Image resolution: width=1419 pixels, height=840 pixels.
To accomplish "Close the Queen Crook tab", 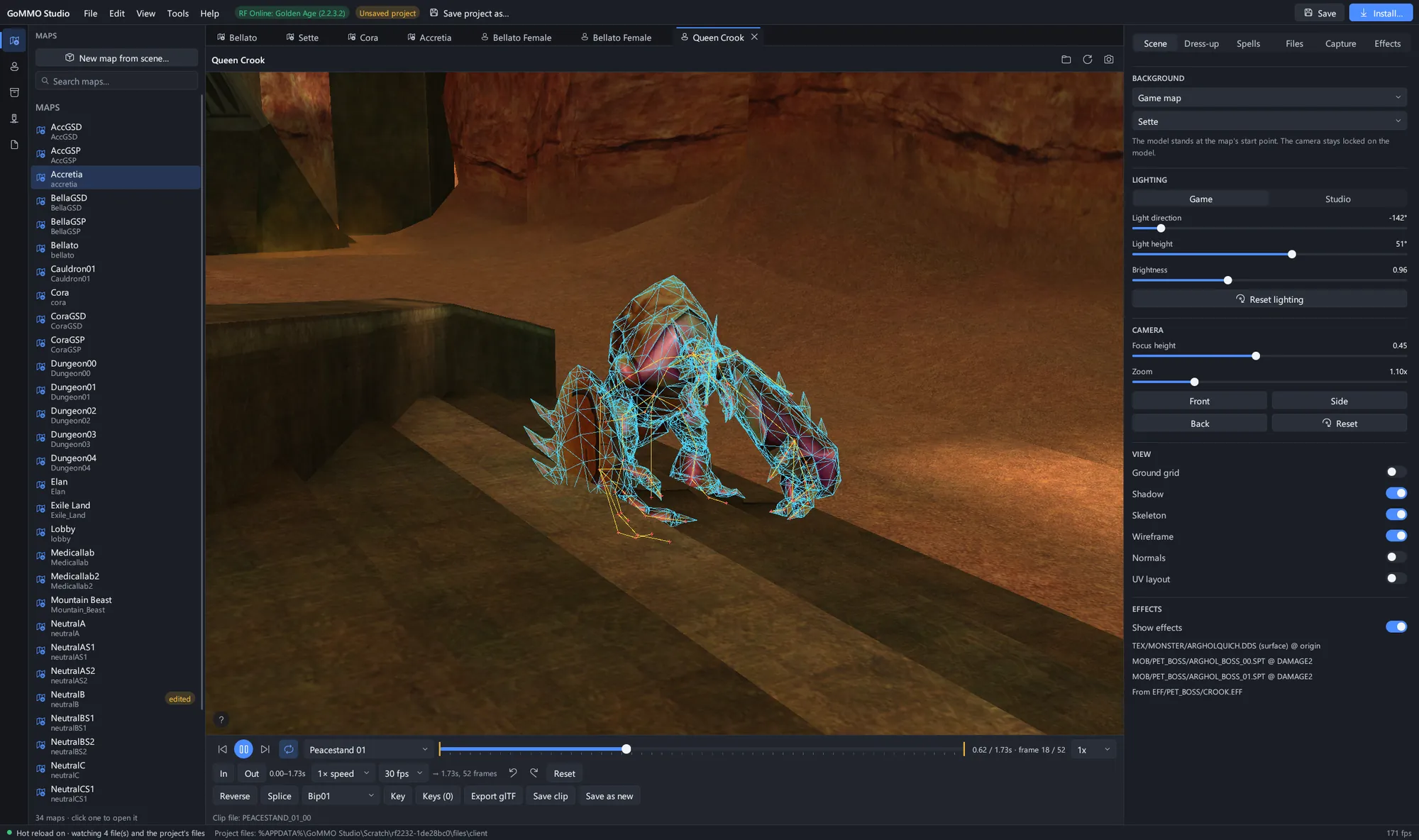I will 754,37.
